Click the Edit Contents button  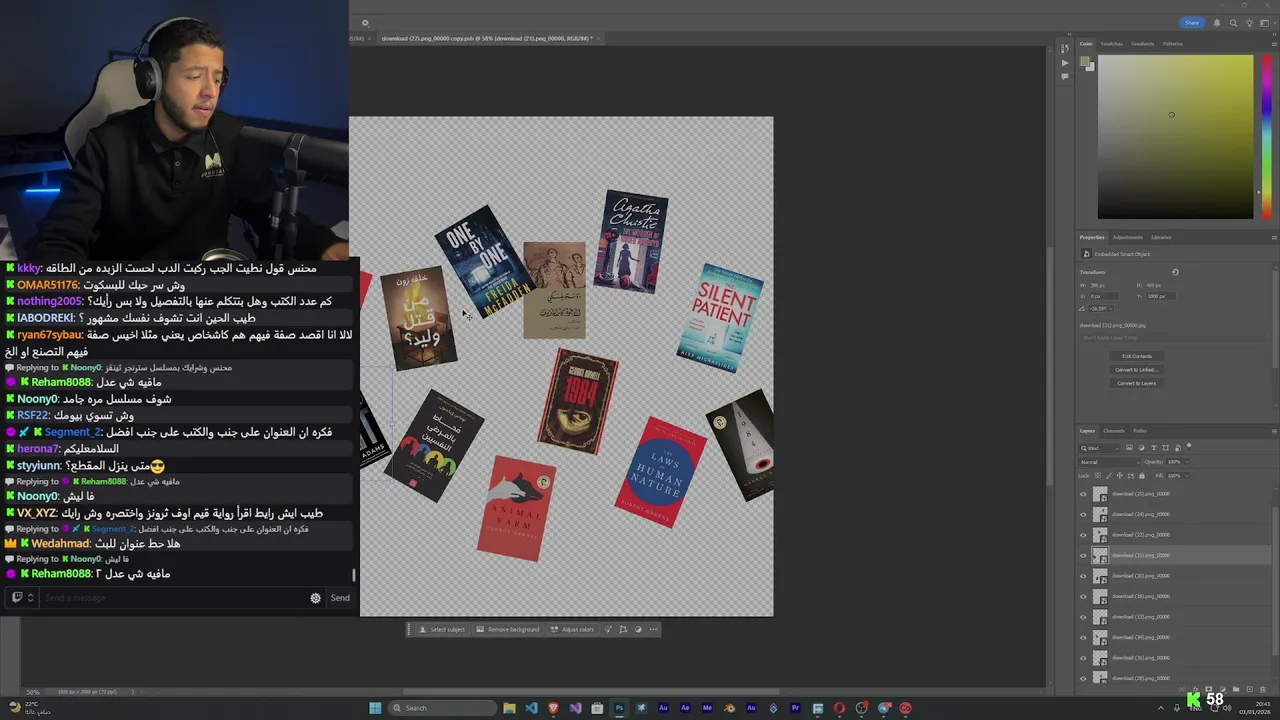[1137, 356]
